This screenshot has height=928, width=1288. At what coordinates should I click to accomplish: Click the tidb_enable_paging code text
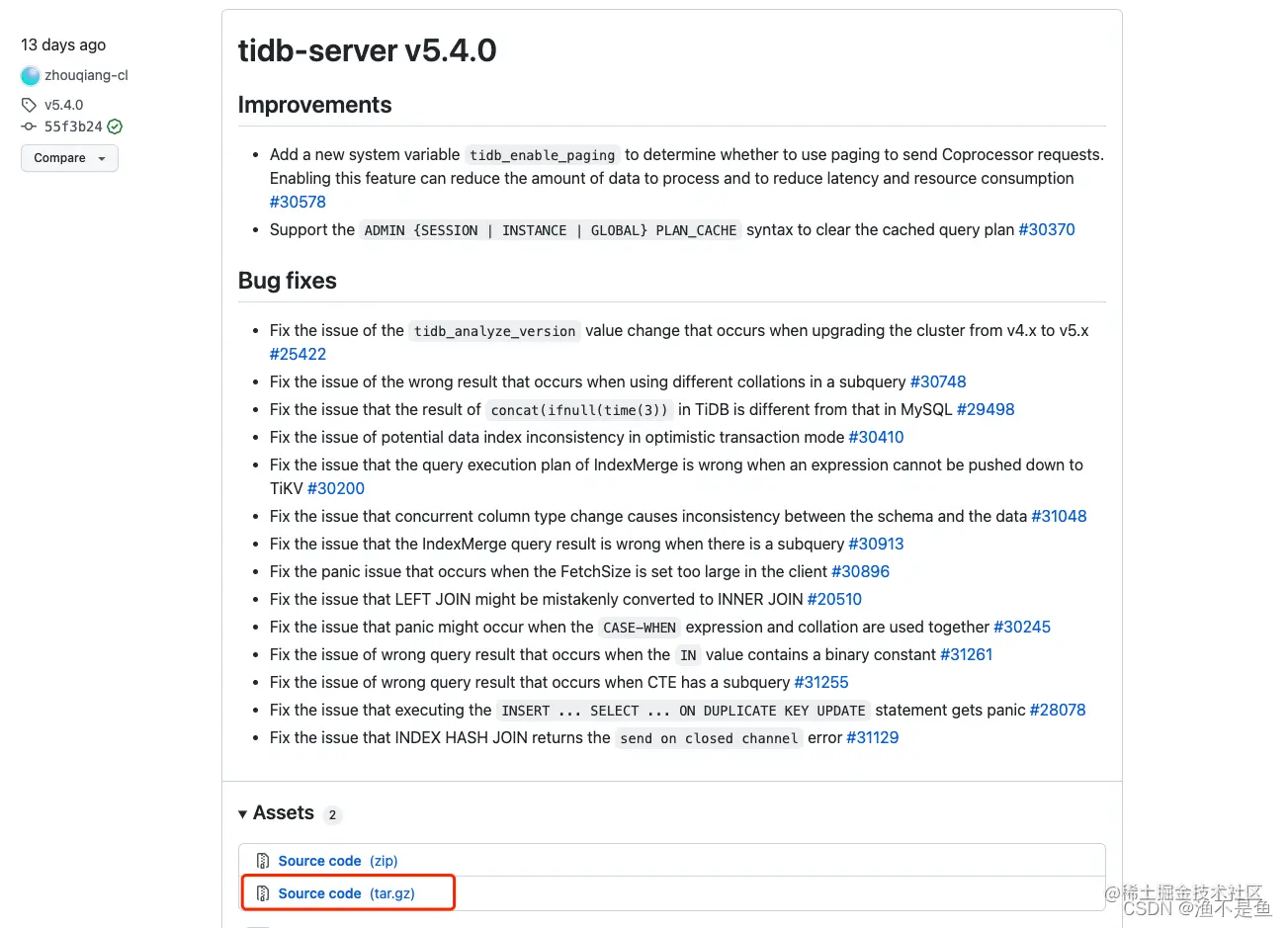pyautogui.click(x=542, y=155)
